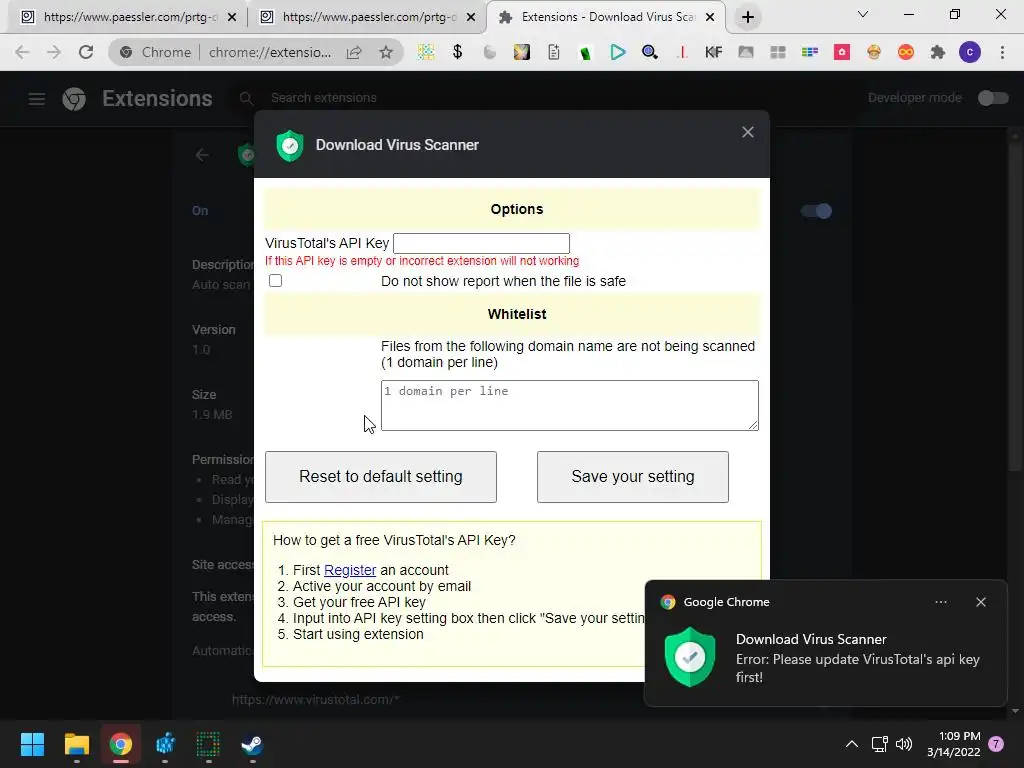
Task: Go back using the extension details arrow
Action: (x=202, y=155)
